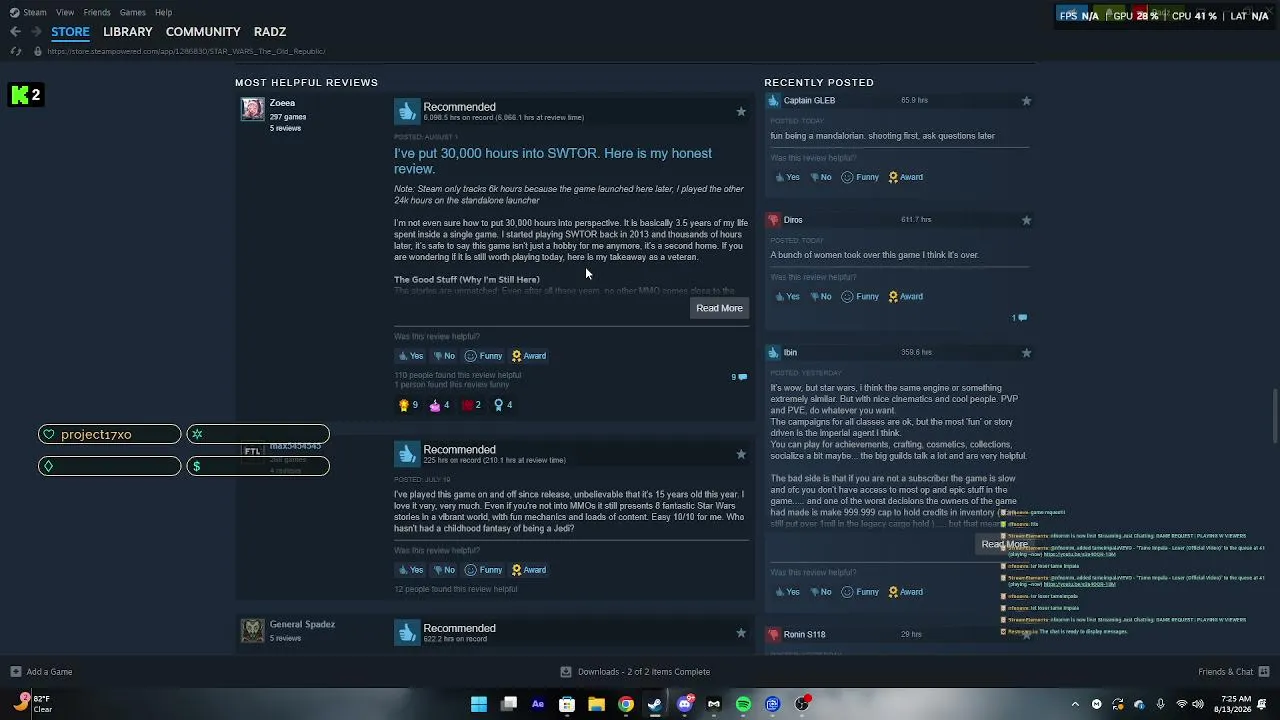Mark Zoeea's review as Funny
Viewport: 1280px width, 720px height.
[x=483, y=356]
